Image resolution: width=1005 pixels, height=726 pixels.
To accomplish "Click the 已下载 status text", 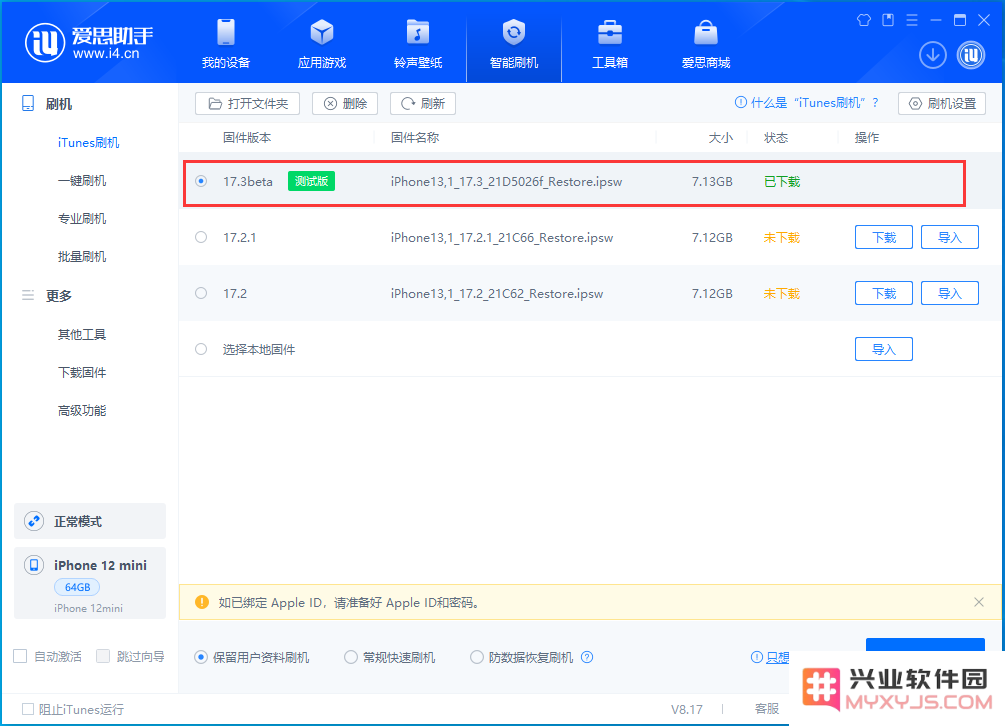I will click(782, 181).
